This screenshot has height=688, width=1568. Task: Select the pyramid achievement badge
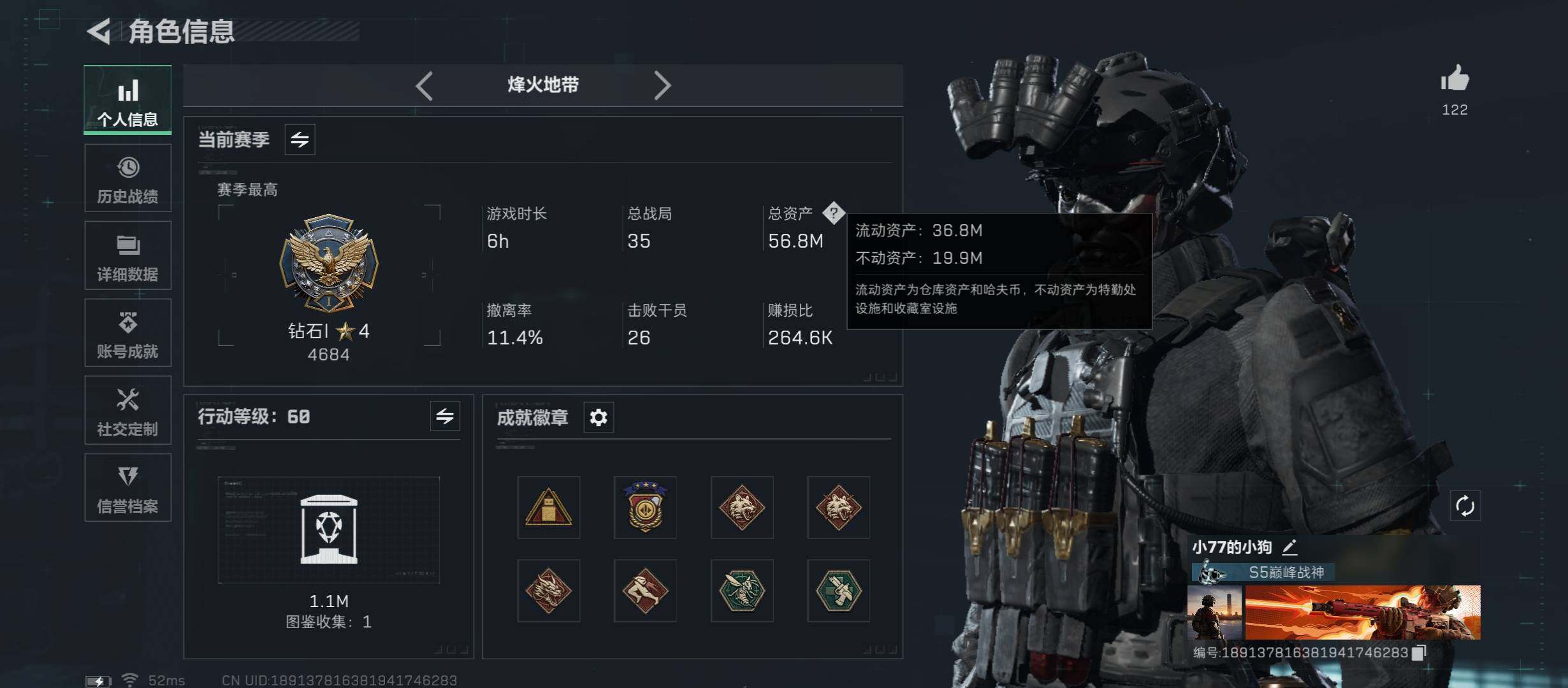click(548, 507)
